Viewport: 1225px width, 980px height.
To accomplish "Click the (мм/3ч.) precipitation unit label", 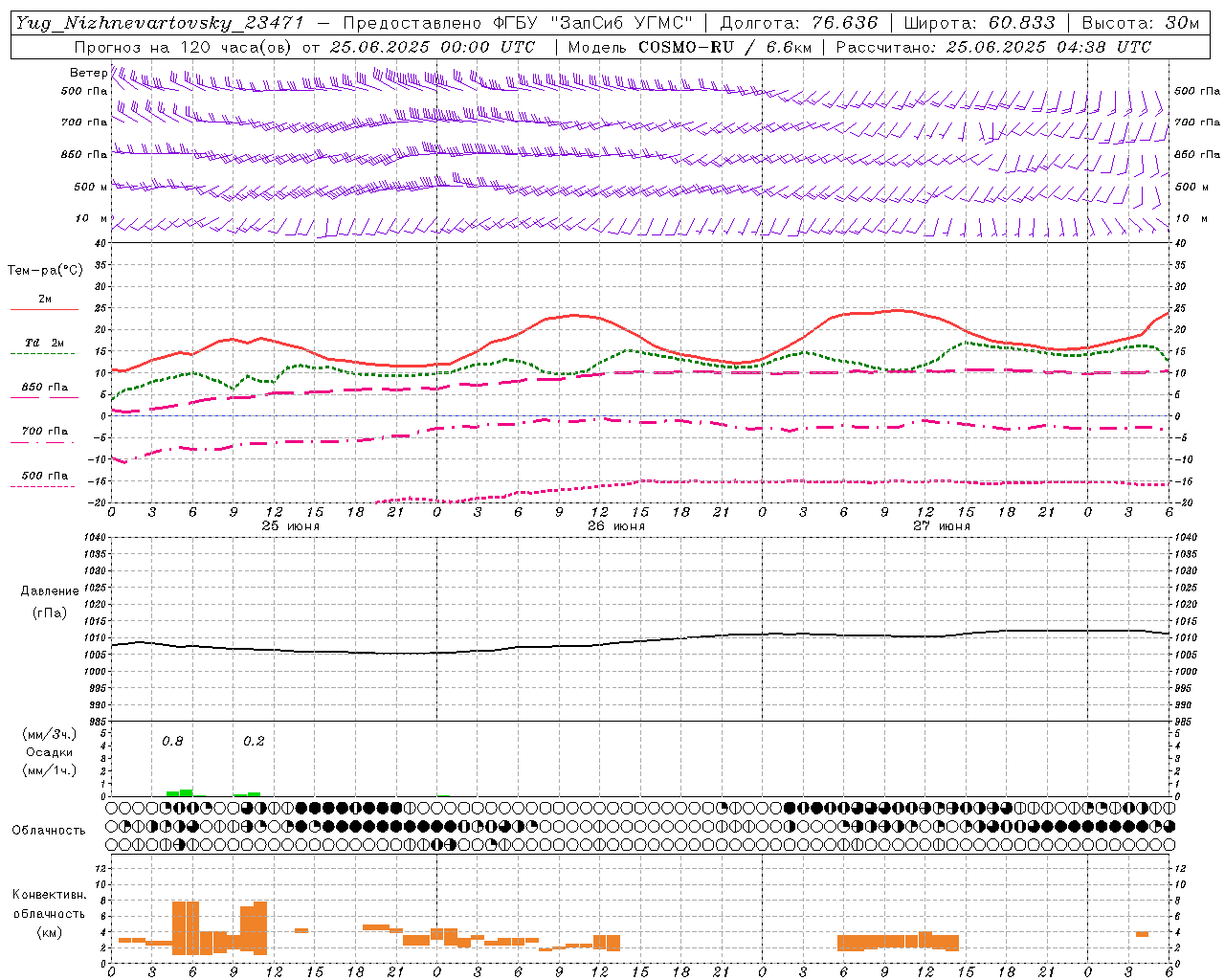I will (49, 735).
